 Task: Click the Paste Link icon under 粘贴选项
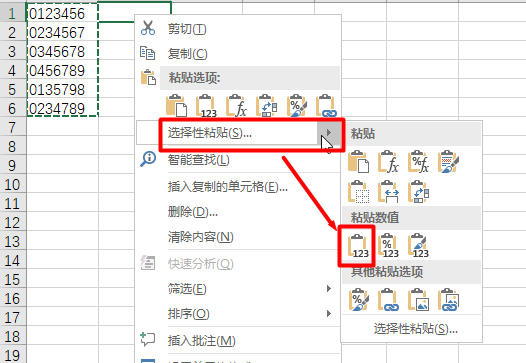click(326, 106)
